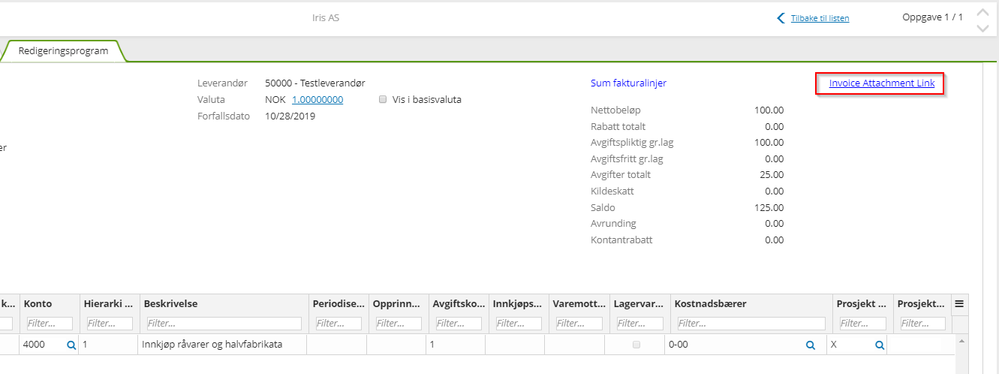
Task: Click the grid scrollbar up arrow
Action: click(x=961, y=341)
